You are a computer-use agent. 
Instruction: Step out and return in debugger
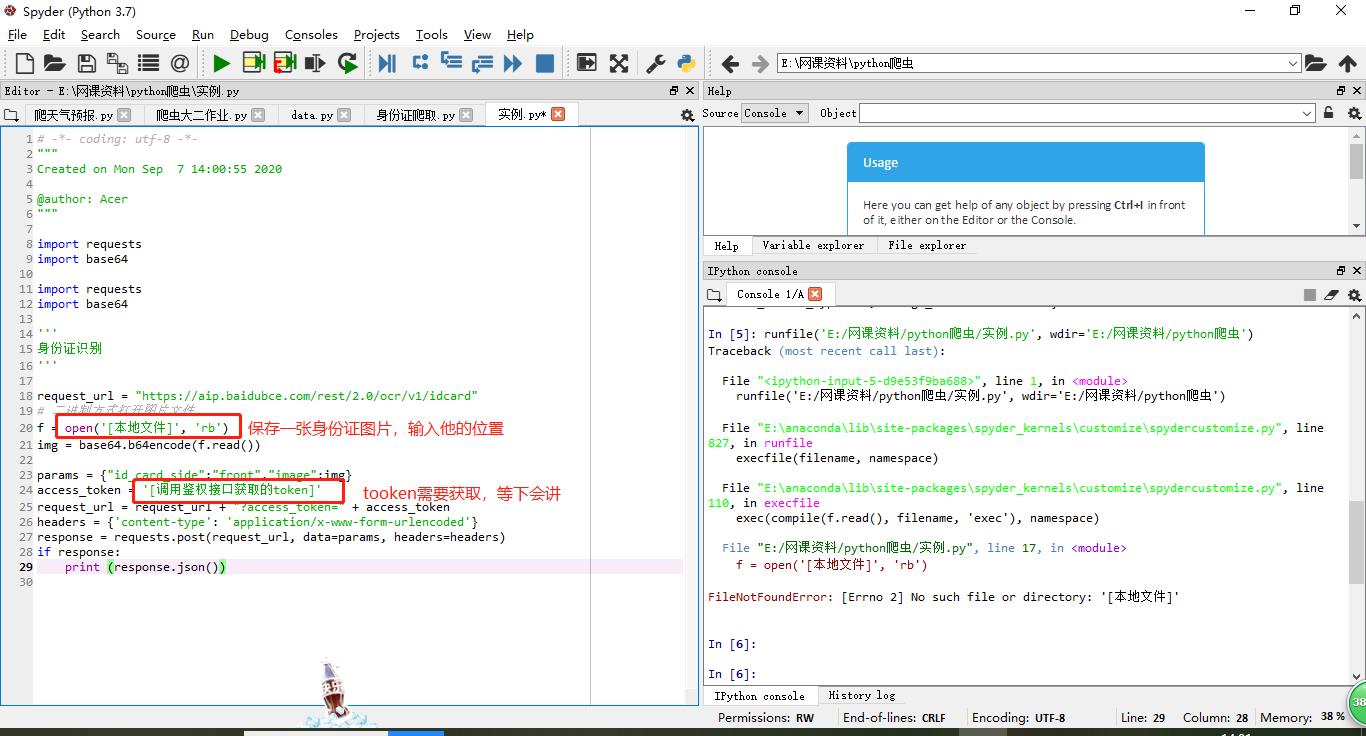482,63
